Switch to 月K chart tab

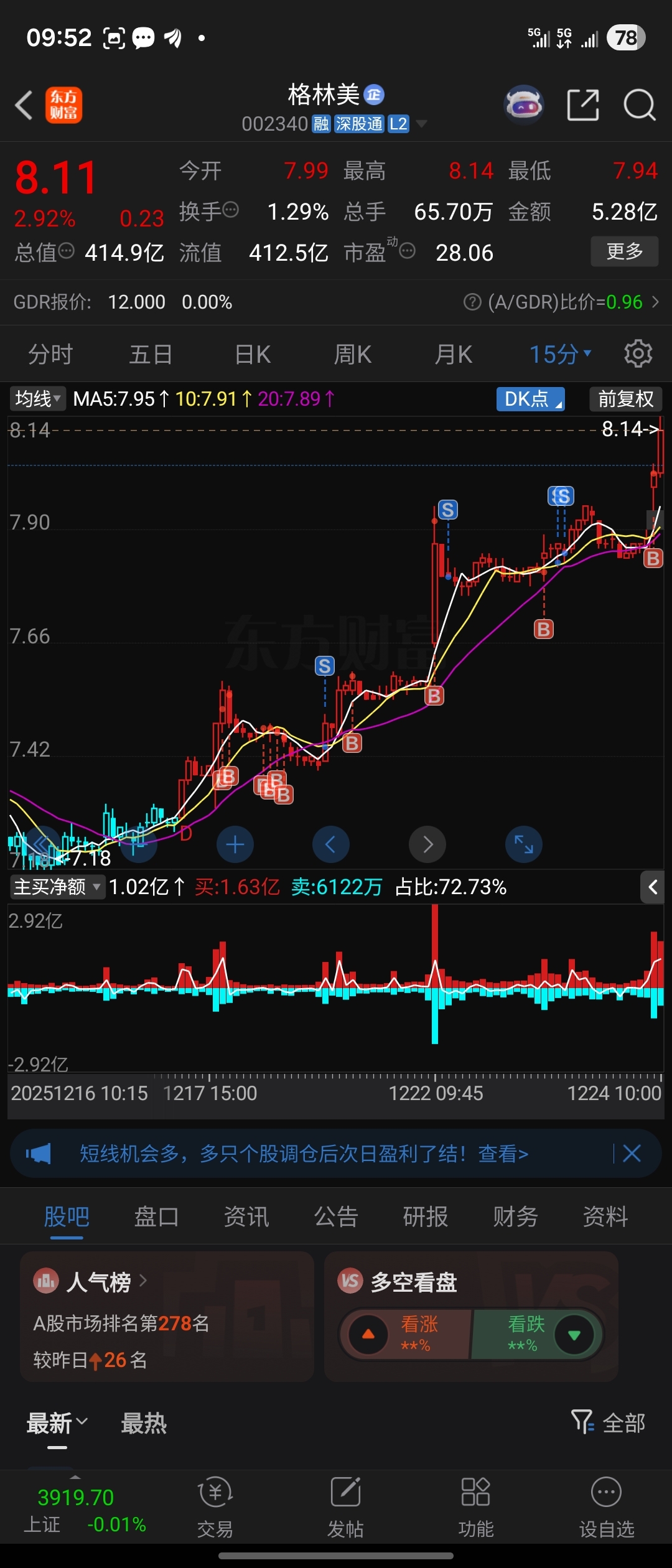coord(454,354)
